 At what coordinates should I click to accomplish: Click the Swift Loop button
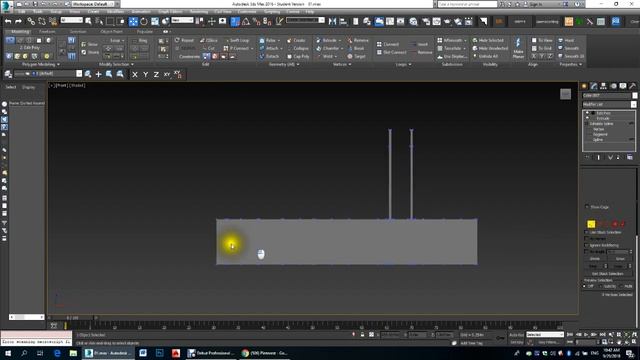point(237,40)
